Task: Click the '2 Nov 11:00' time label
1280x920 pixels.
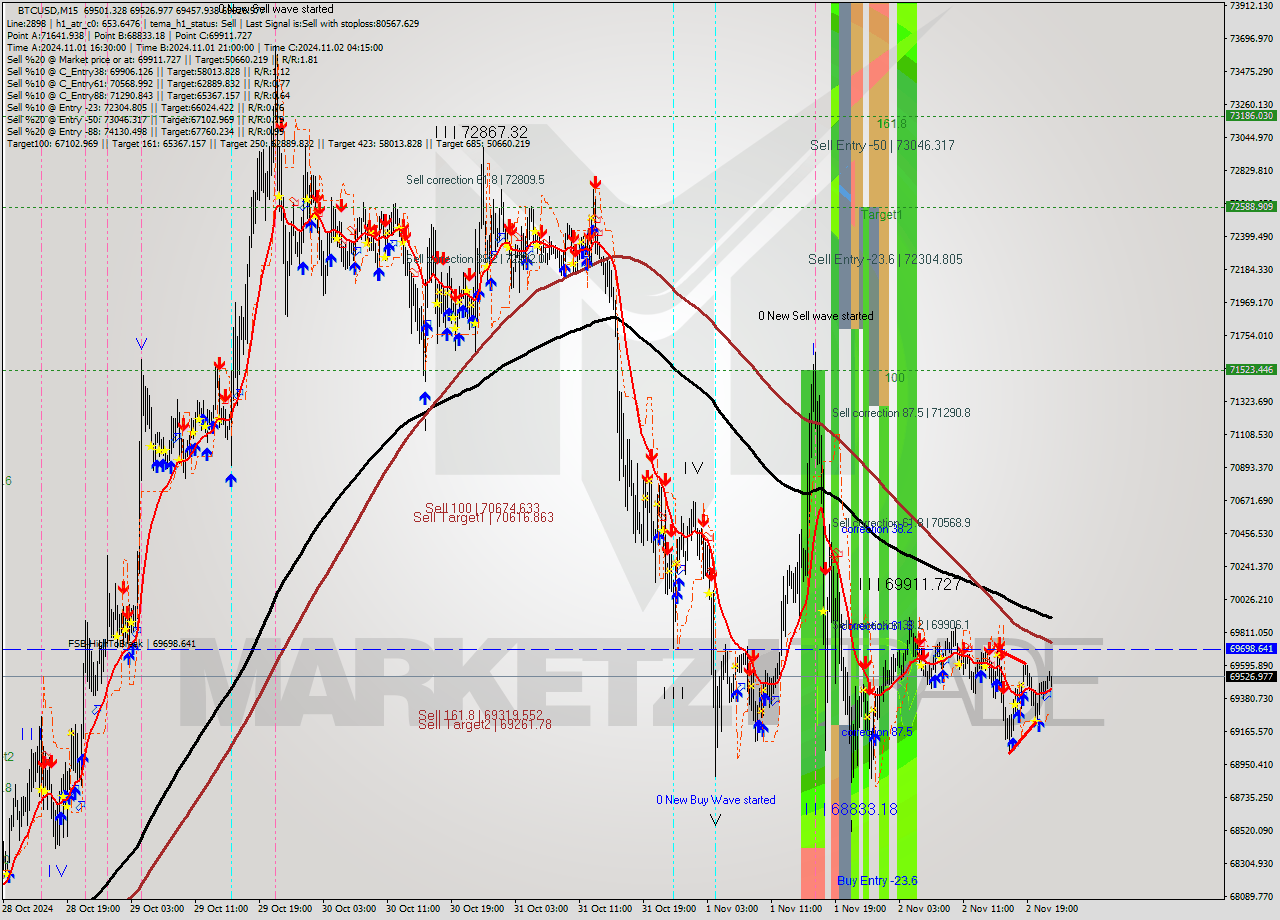Action: pyautogui.click(x=987, y=909)
